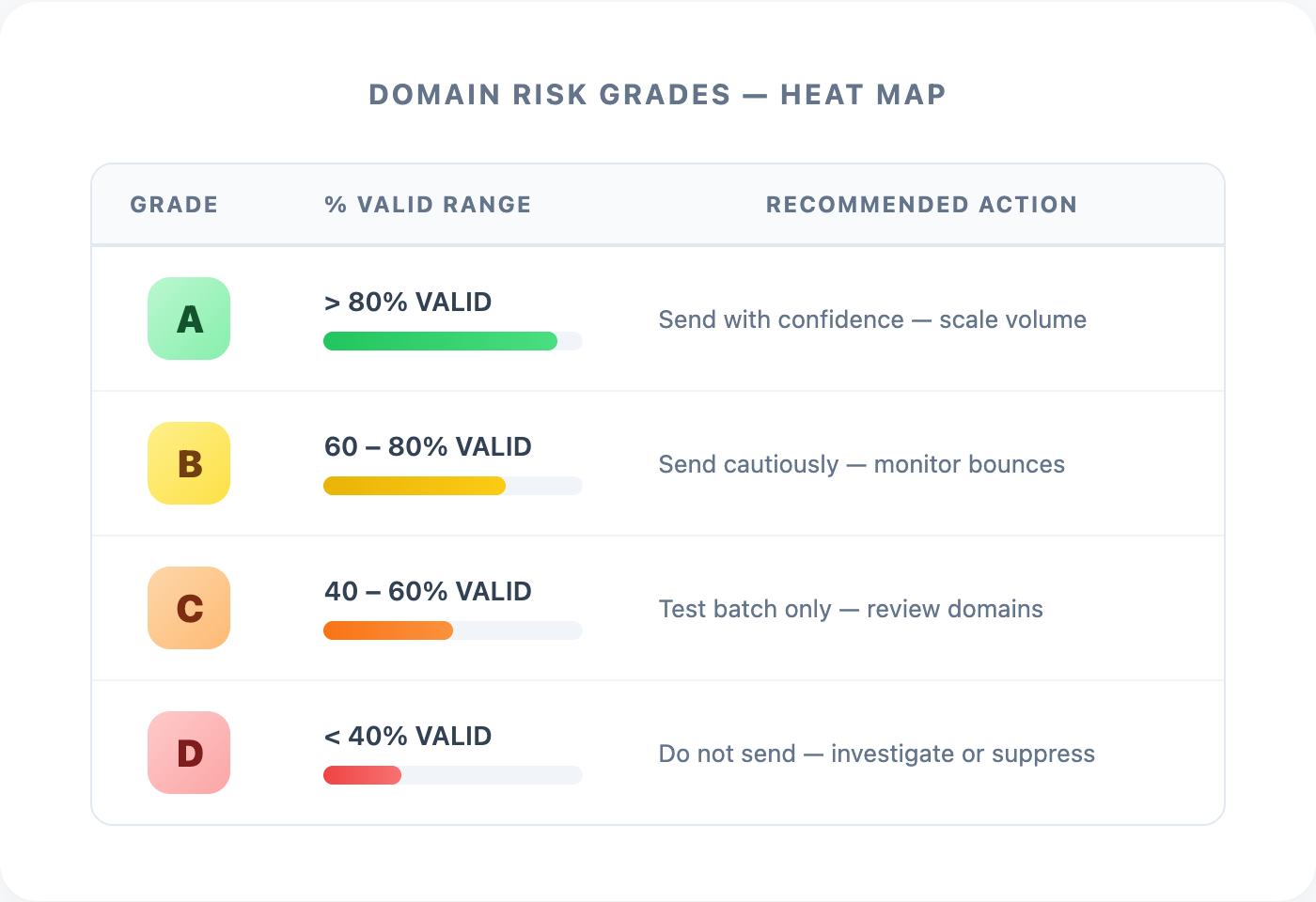Image resolution: width=1316 pixels, height=902 pixels.
Task: Click 'Do not send — investigate or suppress'
Action: click(x=876, y=754)
